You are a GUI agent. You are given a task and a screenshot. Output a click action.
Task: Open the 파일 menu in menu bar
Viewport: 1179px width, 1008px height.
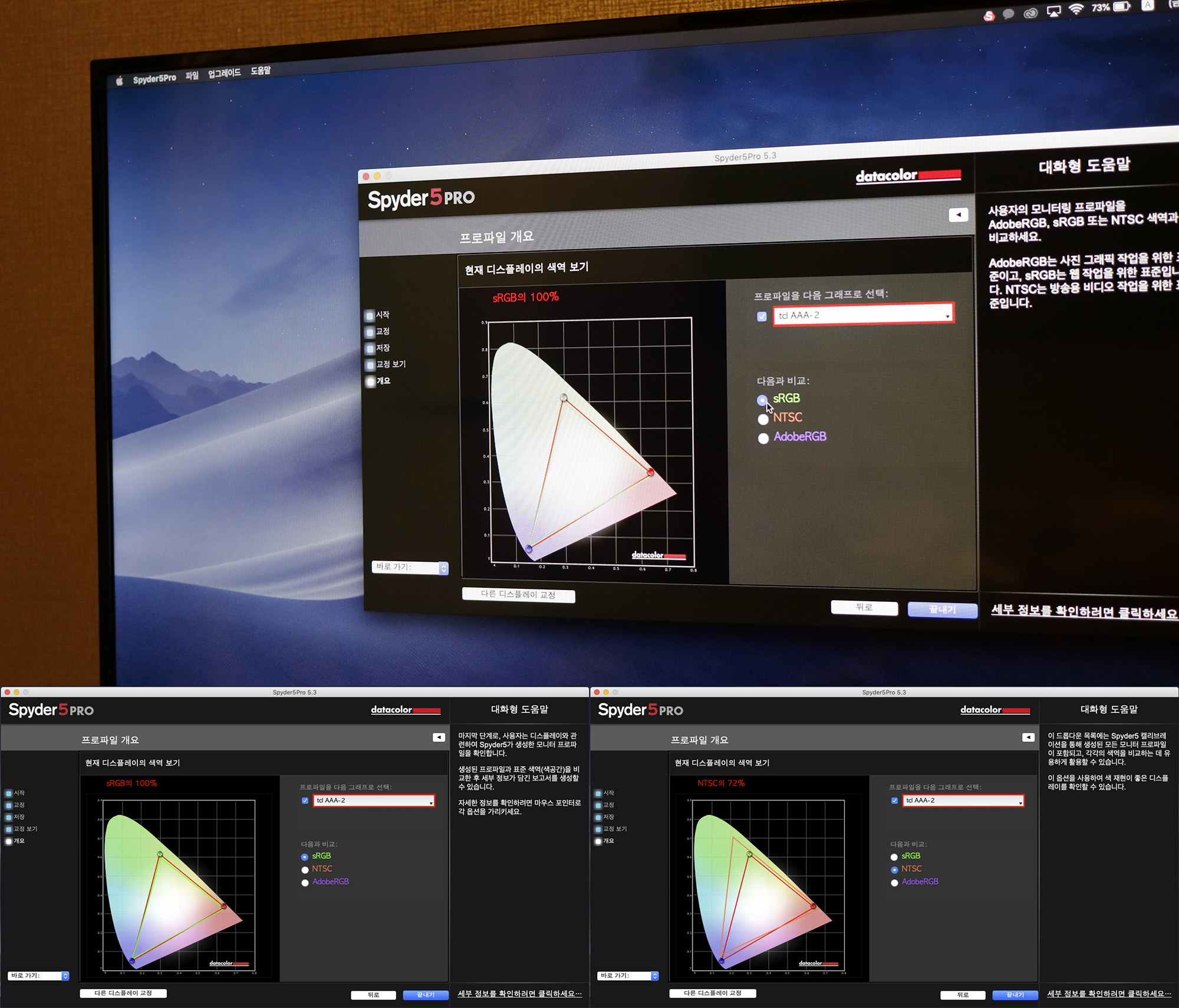pyautogui.click(x=192, y=75)
